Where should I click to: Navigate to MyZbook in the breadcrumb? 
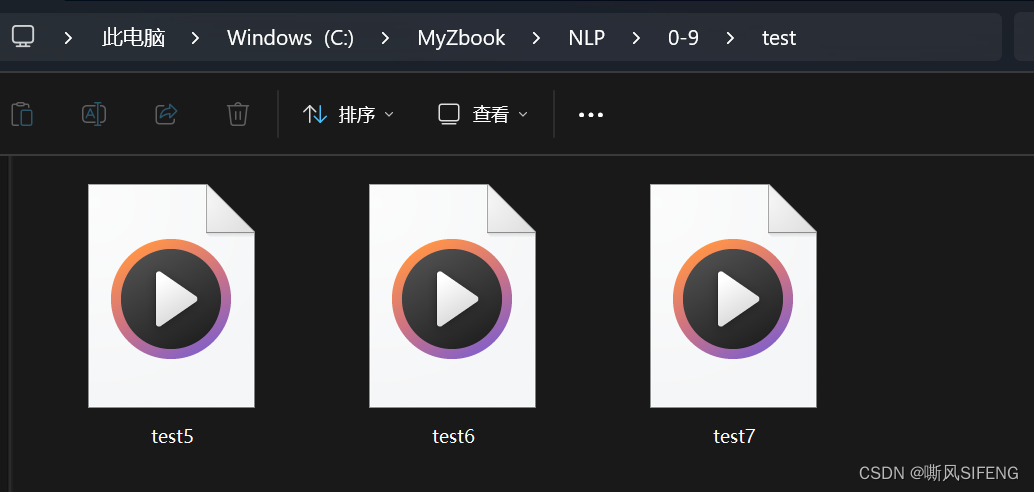pyautogui.click(x=461, y=38)
